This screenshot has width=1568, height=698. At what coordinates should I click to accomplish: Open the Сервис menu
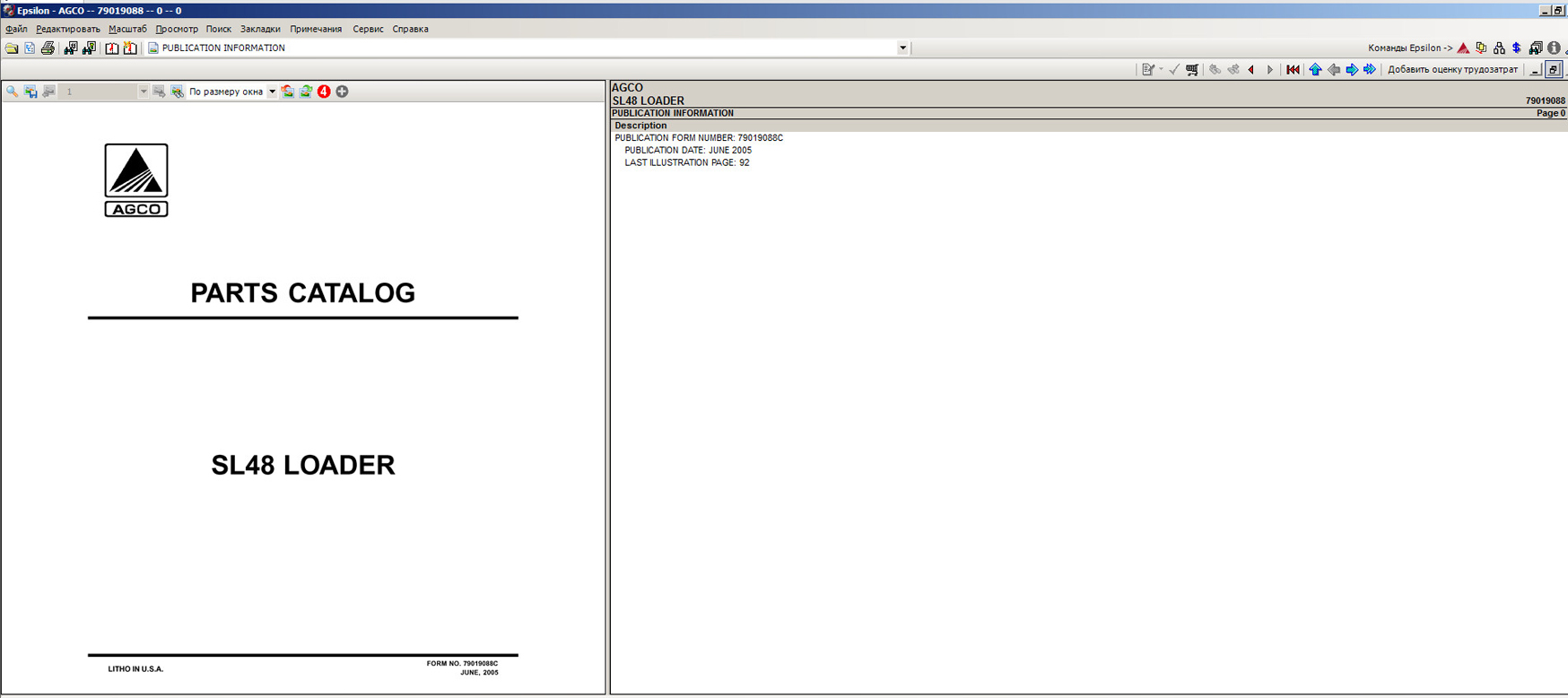pyautogui.click(x=368, y=29)
